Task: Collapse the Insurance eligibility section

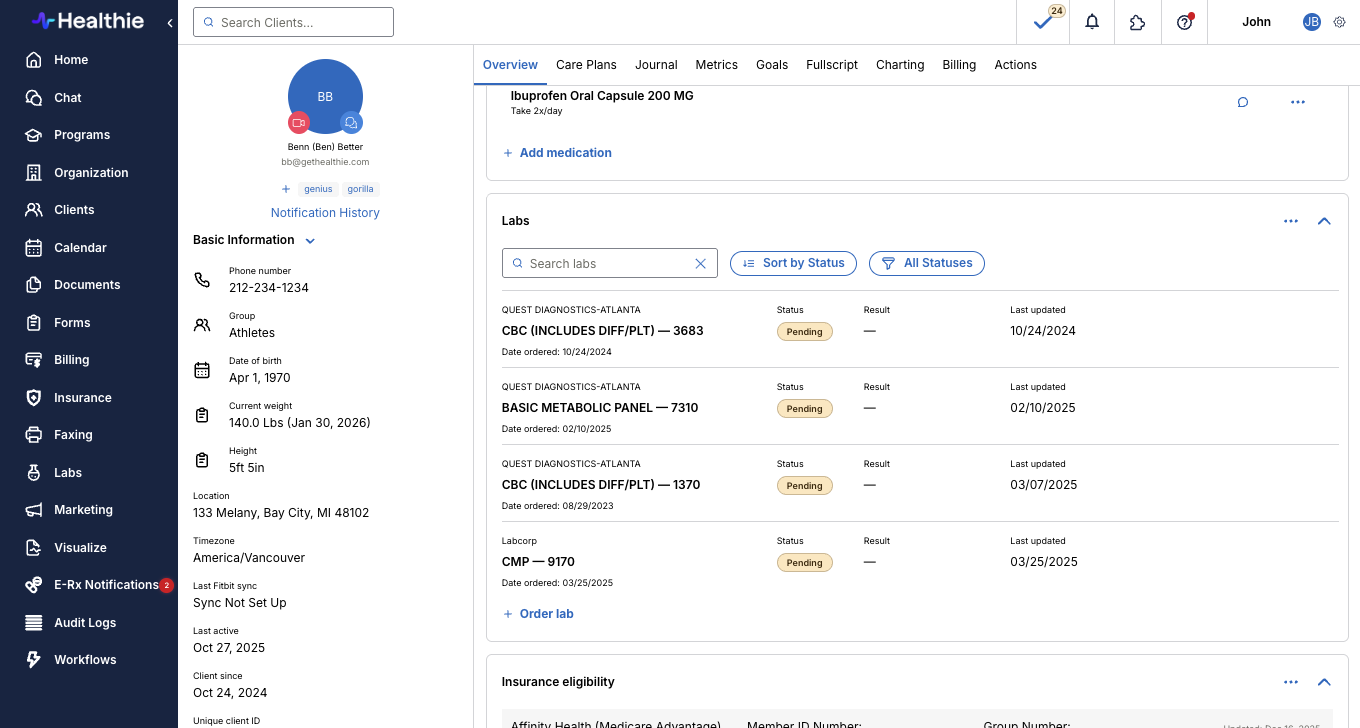Action: (x=1324, y=682)
